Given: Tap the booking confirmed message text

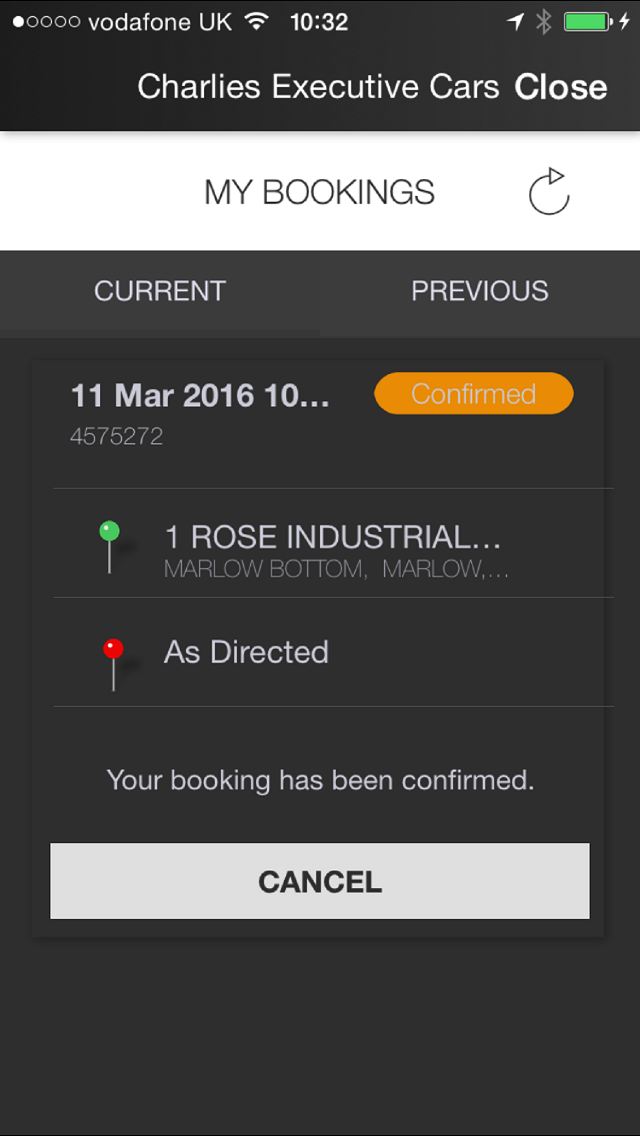Looking at the screenshot, I should (x=320, y=780).
